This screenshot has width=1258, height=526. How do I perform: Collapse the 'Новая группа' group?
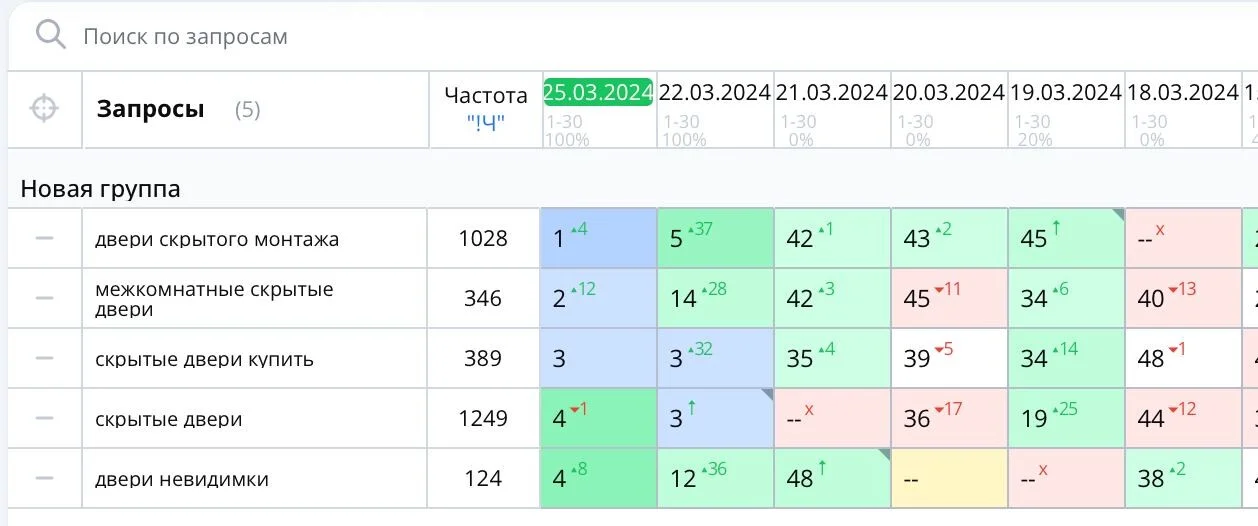(100, 189)
